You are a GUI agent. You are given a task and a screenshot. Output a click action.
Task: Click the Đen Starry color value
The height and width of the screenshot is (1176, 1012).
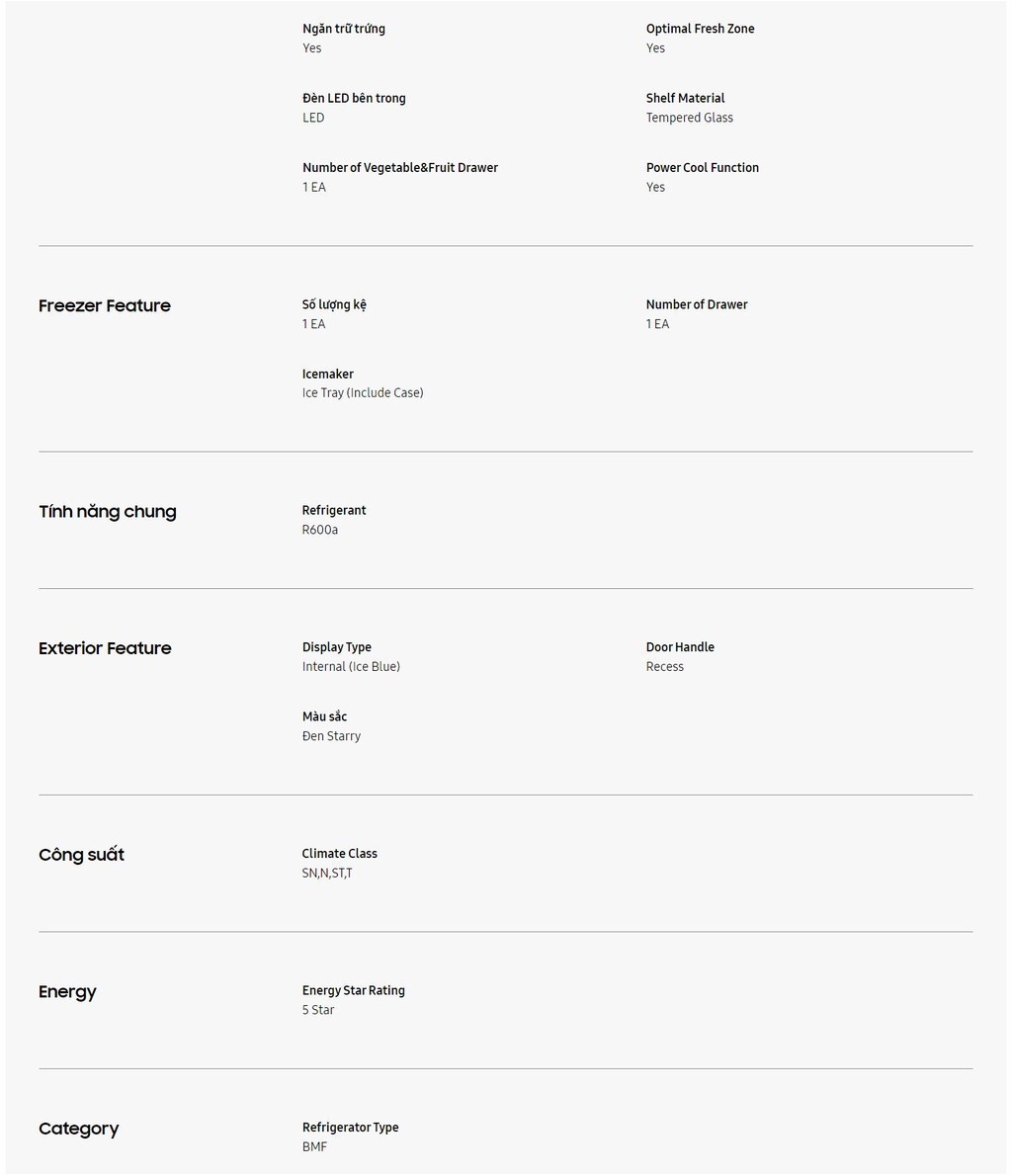coord(331,736)
